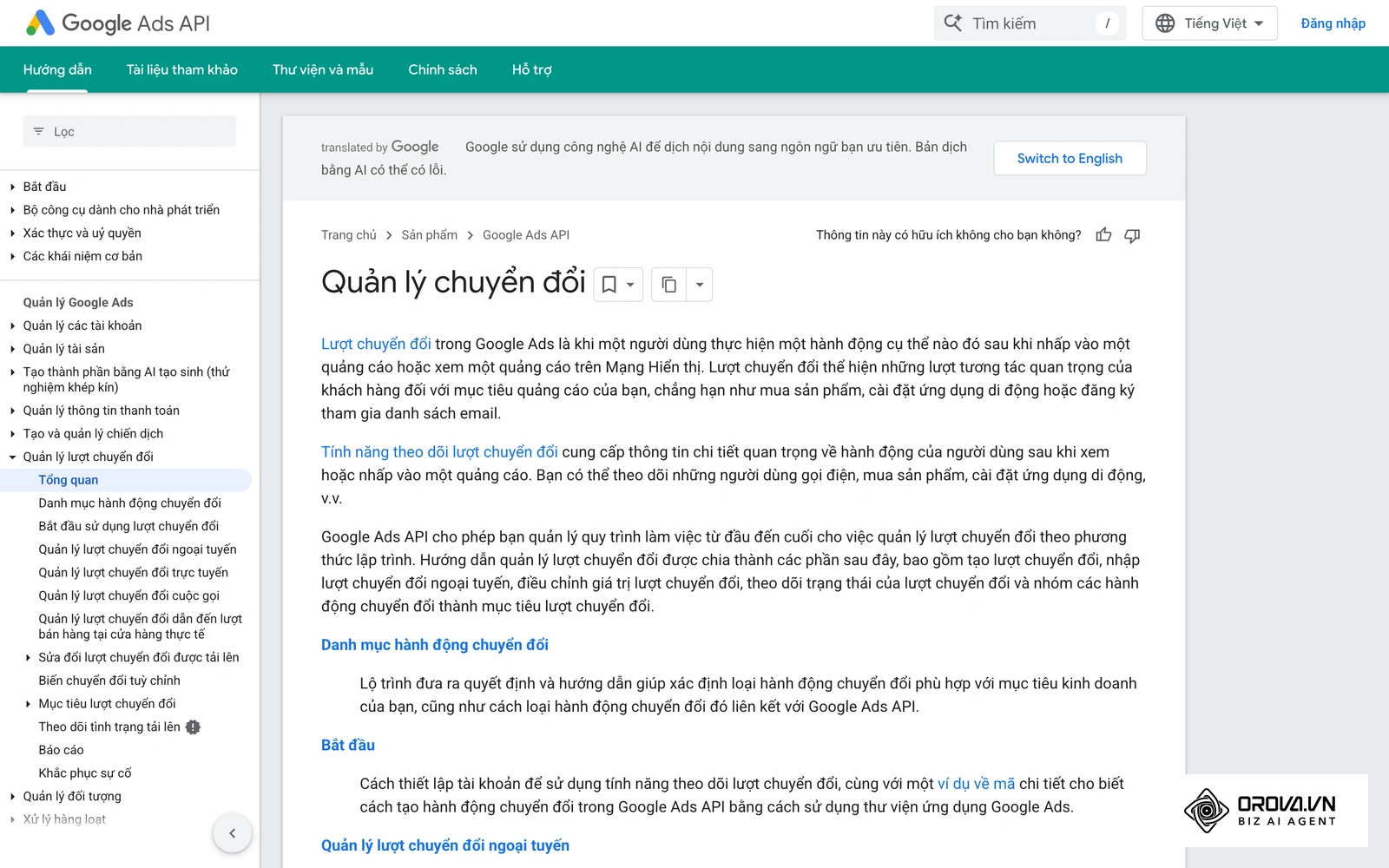The width and height of the screenshot is (1389, 868).
Task: Click the Trang chủ breadcrumb
Action: (349, 235)
